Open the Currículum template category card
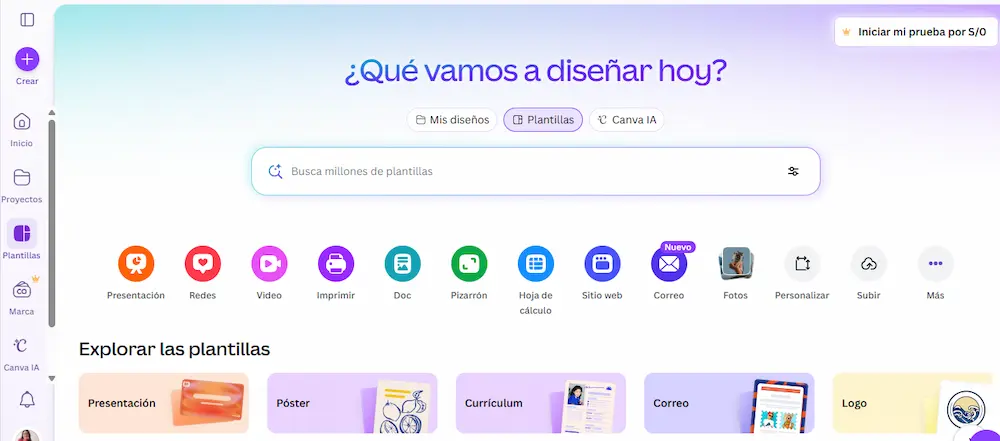1000x441 pixels. 541,403
